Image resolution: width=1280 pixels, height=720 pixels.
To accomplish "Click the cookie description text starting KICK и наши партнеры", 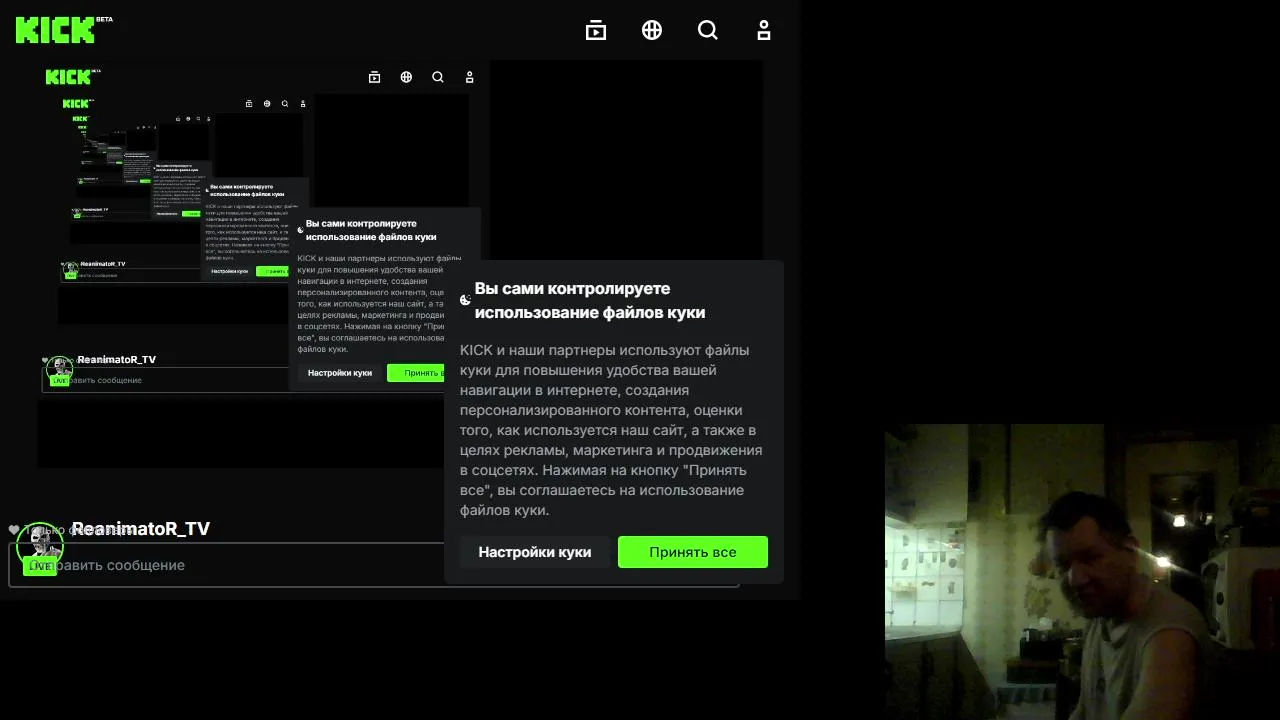I will tap(611, 430).
